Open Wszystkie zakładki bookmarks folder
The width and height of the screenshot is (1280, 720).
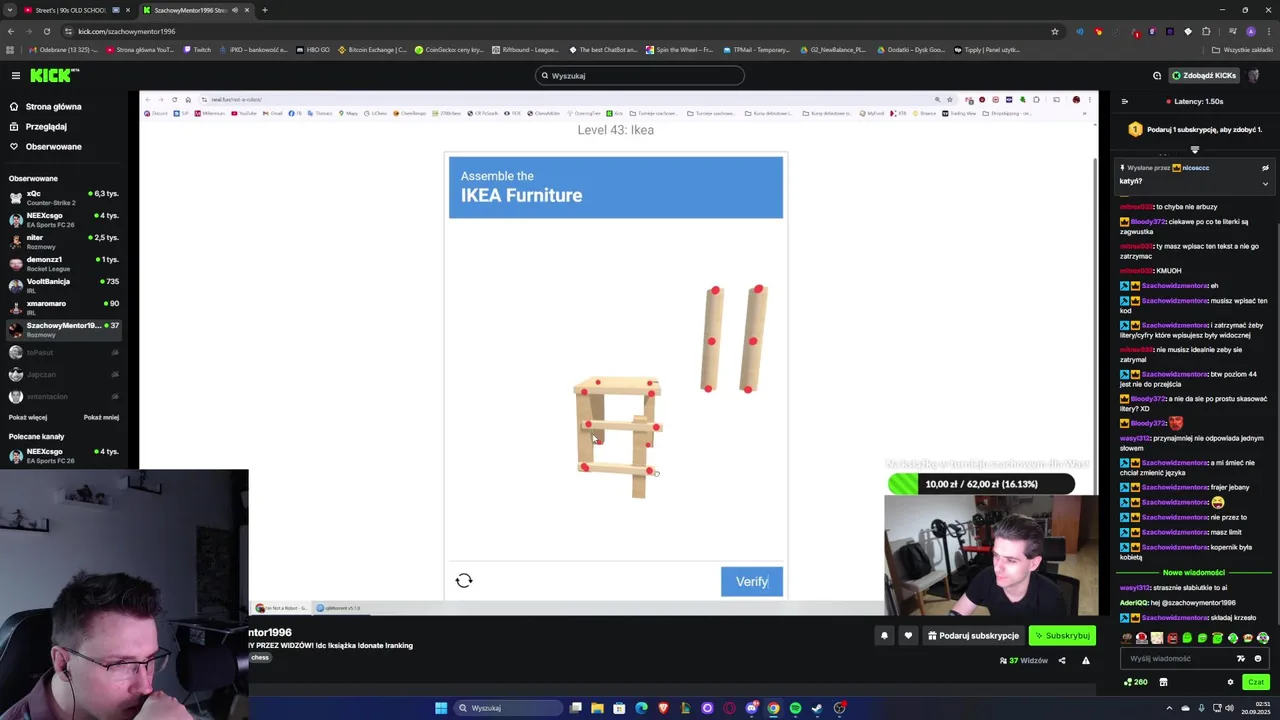pos(1241,49)
